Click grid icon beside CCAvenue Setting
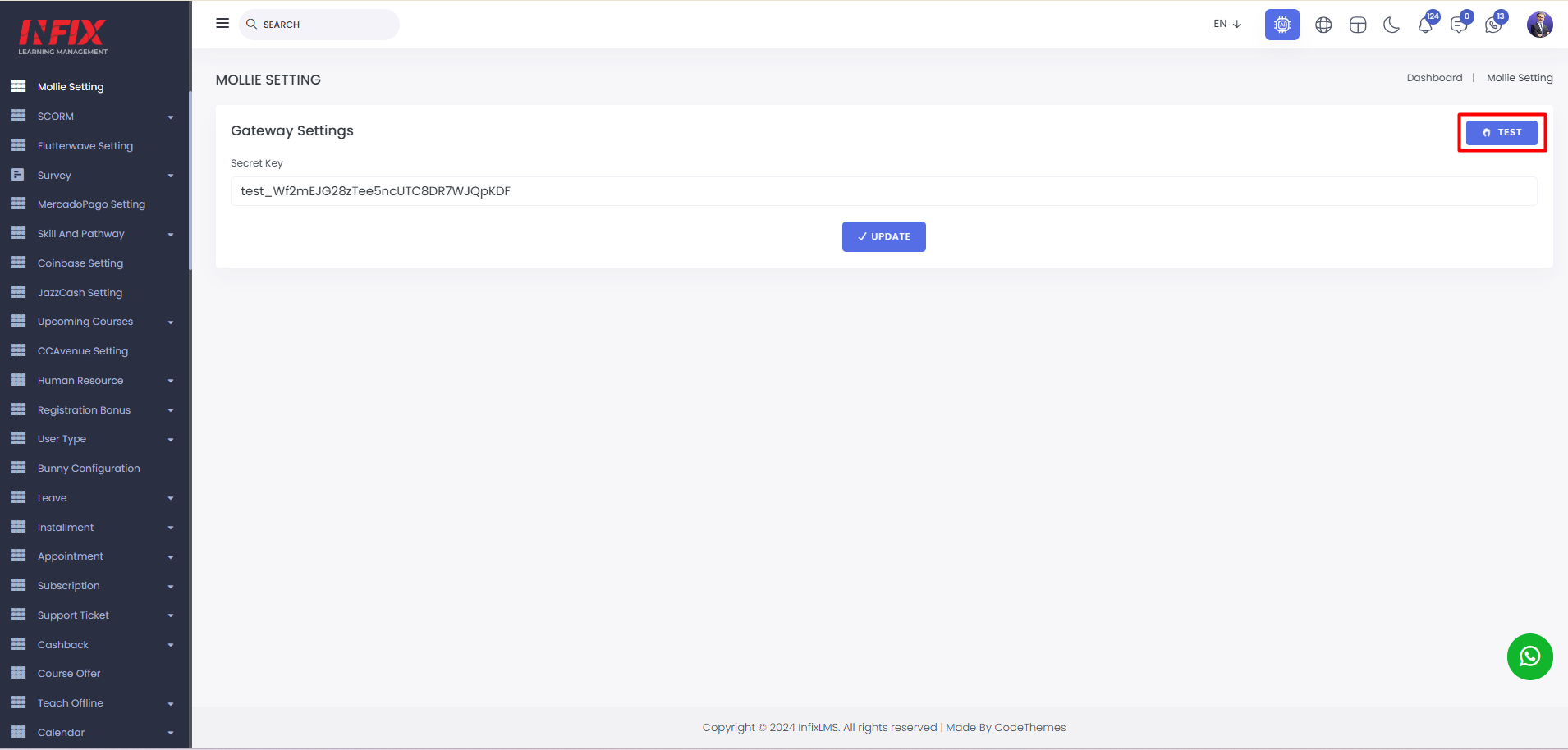1568x750 pixels. coord(19,350)
